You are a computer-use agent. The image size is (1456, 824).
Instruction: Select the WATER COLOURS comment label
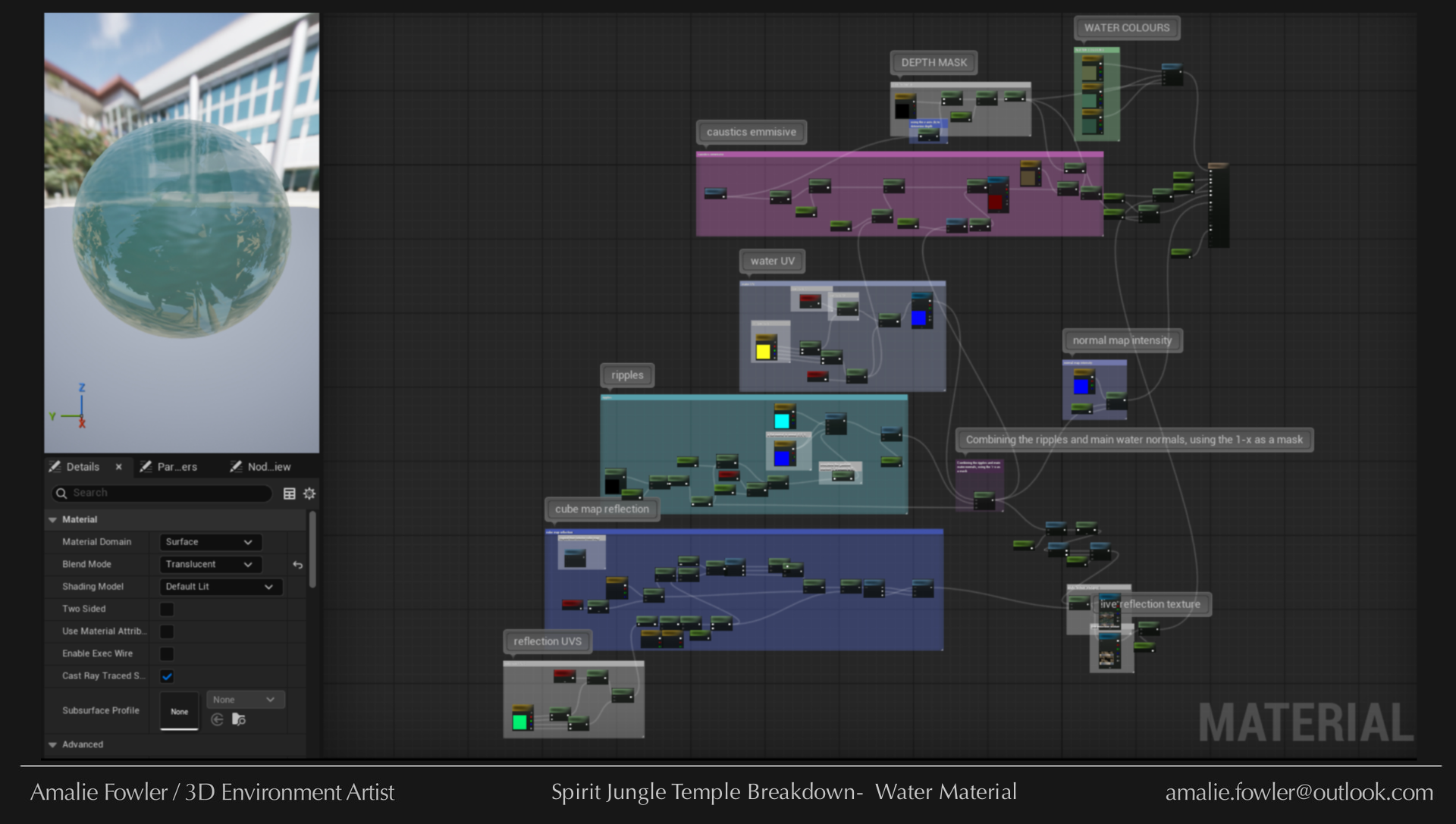(x=1127, y=28)
